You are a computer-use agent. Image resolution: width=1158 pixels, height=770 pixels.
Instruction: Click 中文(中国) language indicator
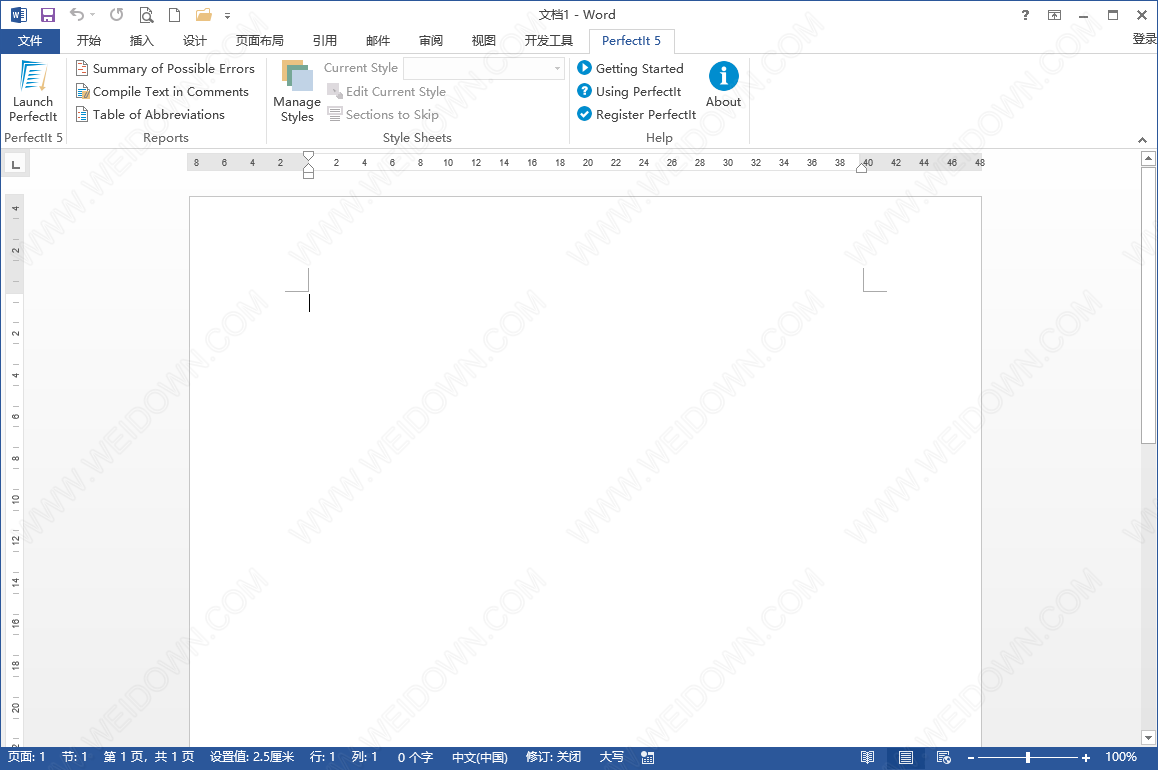tap(480, 757)
